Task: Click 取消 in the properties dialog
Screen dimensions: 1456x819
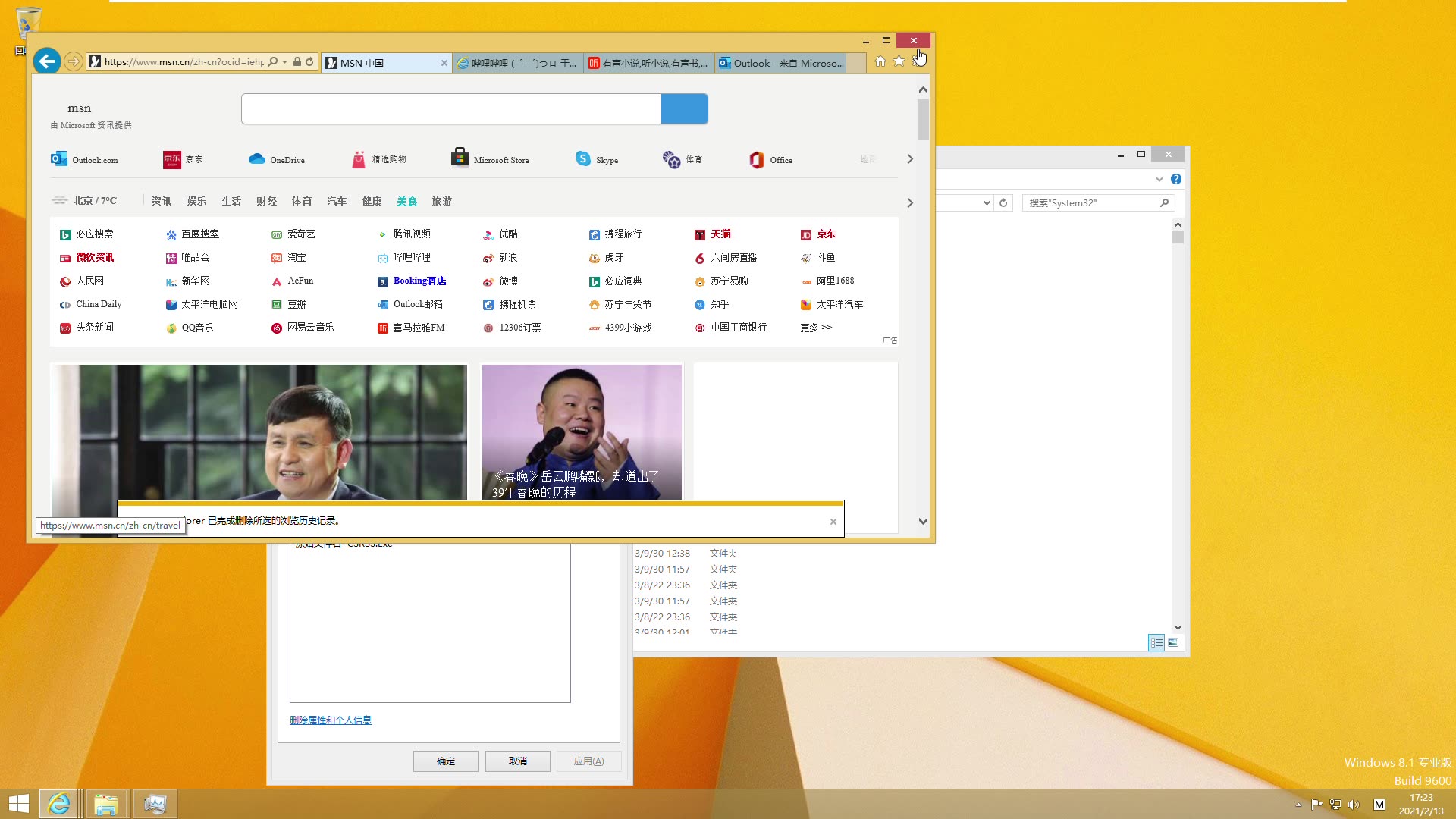Action: coord(518,761)
